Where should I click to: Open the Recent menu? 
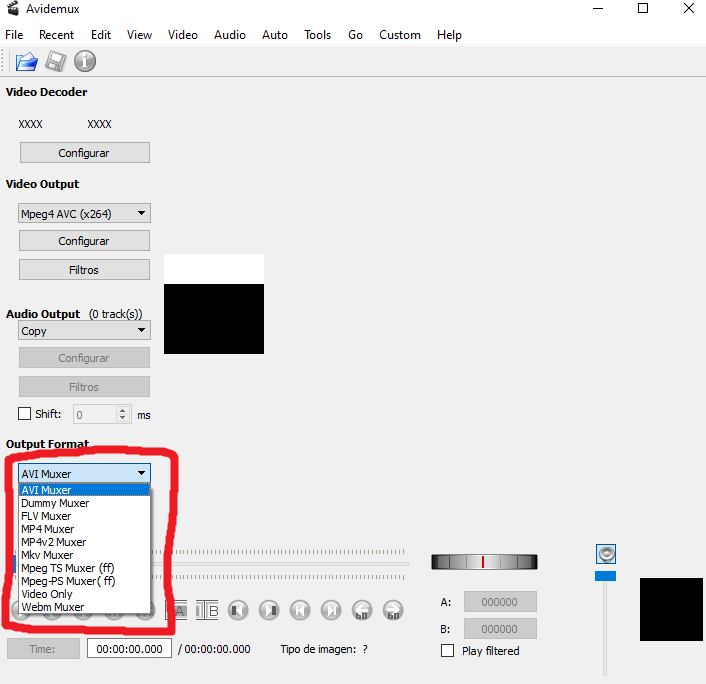pyautogui.click(x=56, y=35)
